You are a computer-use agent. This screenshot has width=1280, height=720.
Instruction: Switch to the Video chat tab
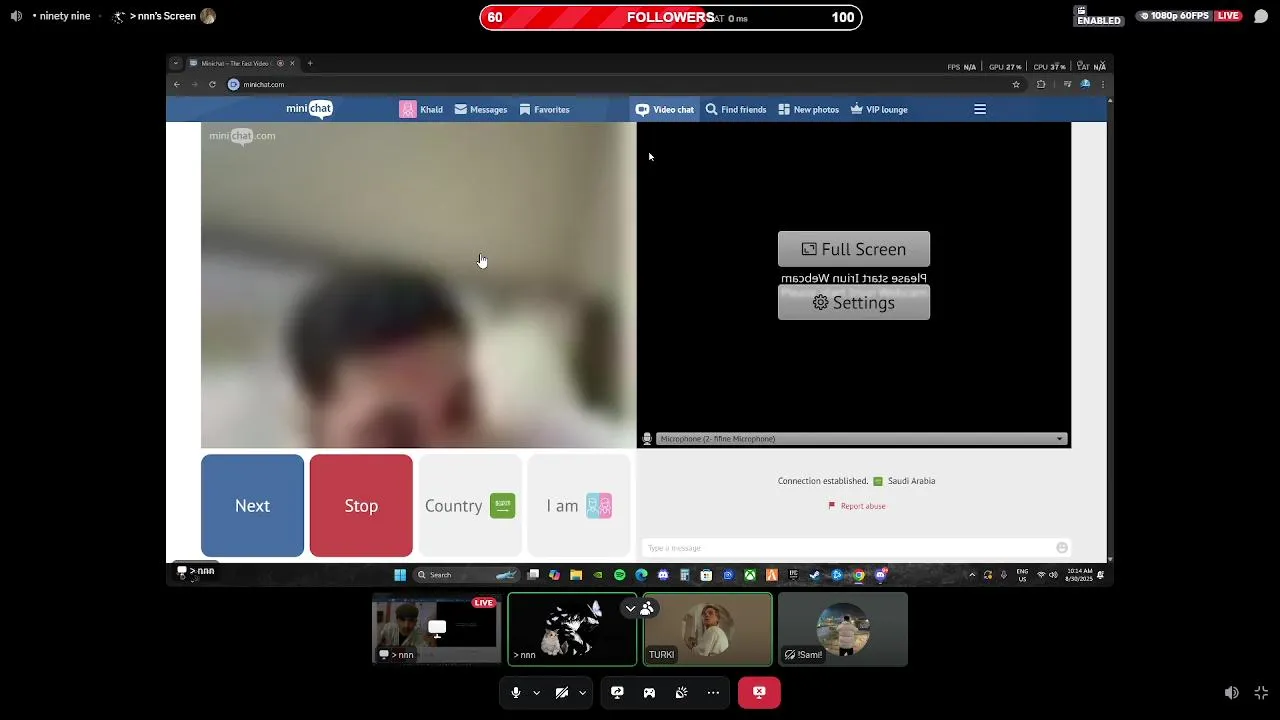click(665, 109)
